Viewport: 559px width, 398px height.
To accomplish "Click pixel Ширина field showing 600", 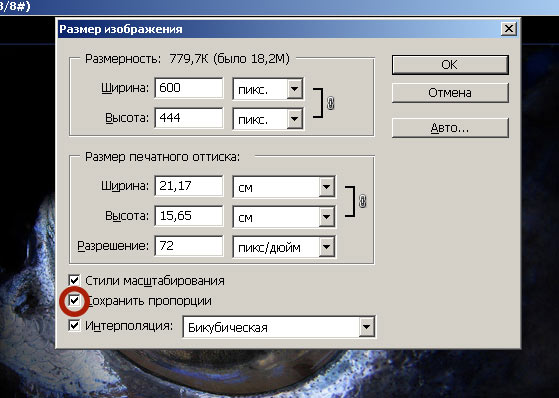I will [189, 88].
